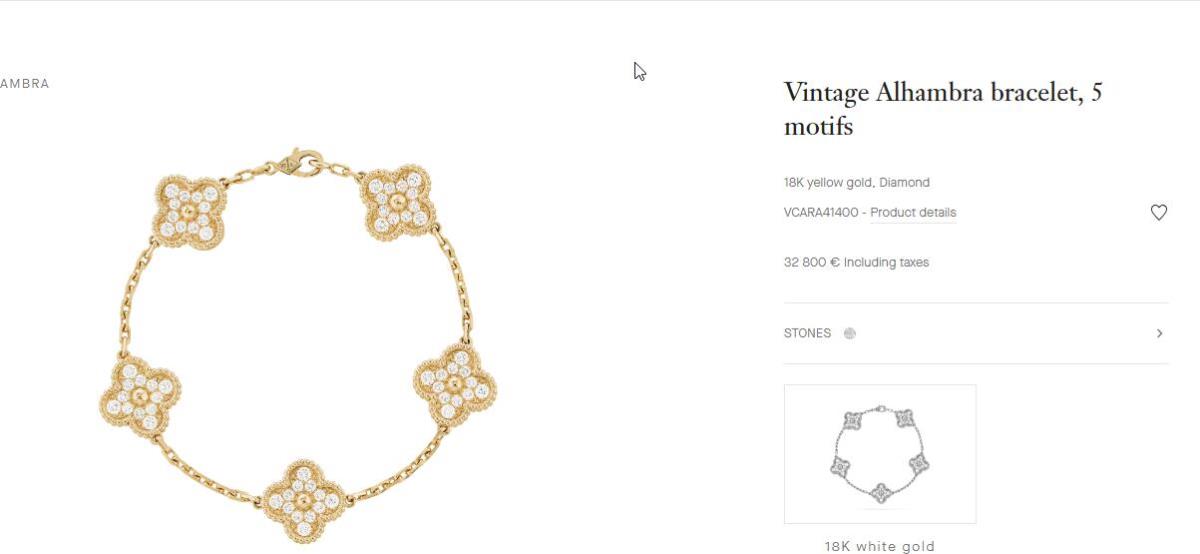Click the 18K yellow gold, Diamond text

(x=857, y=182)
